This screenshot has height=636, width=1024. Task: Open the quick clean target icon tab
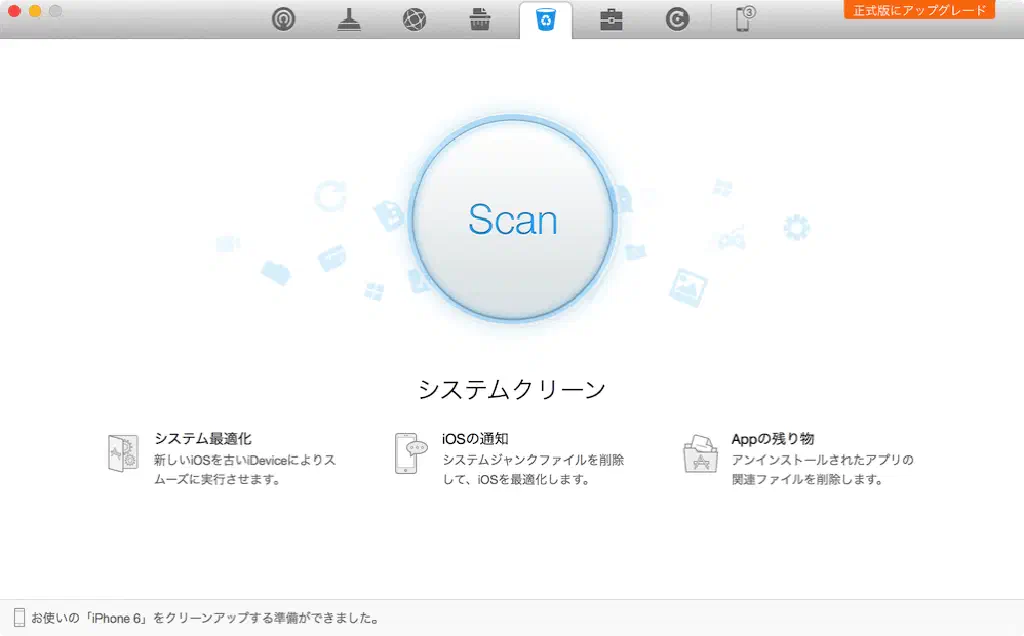point(284,19)
